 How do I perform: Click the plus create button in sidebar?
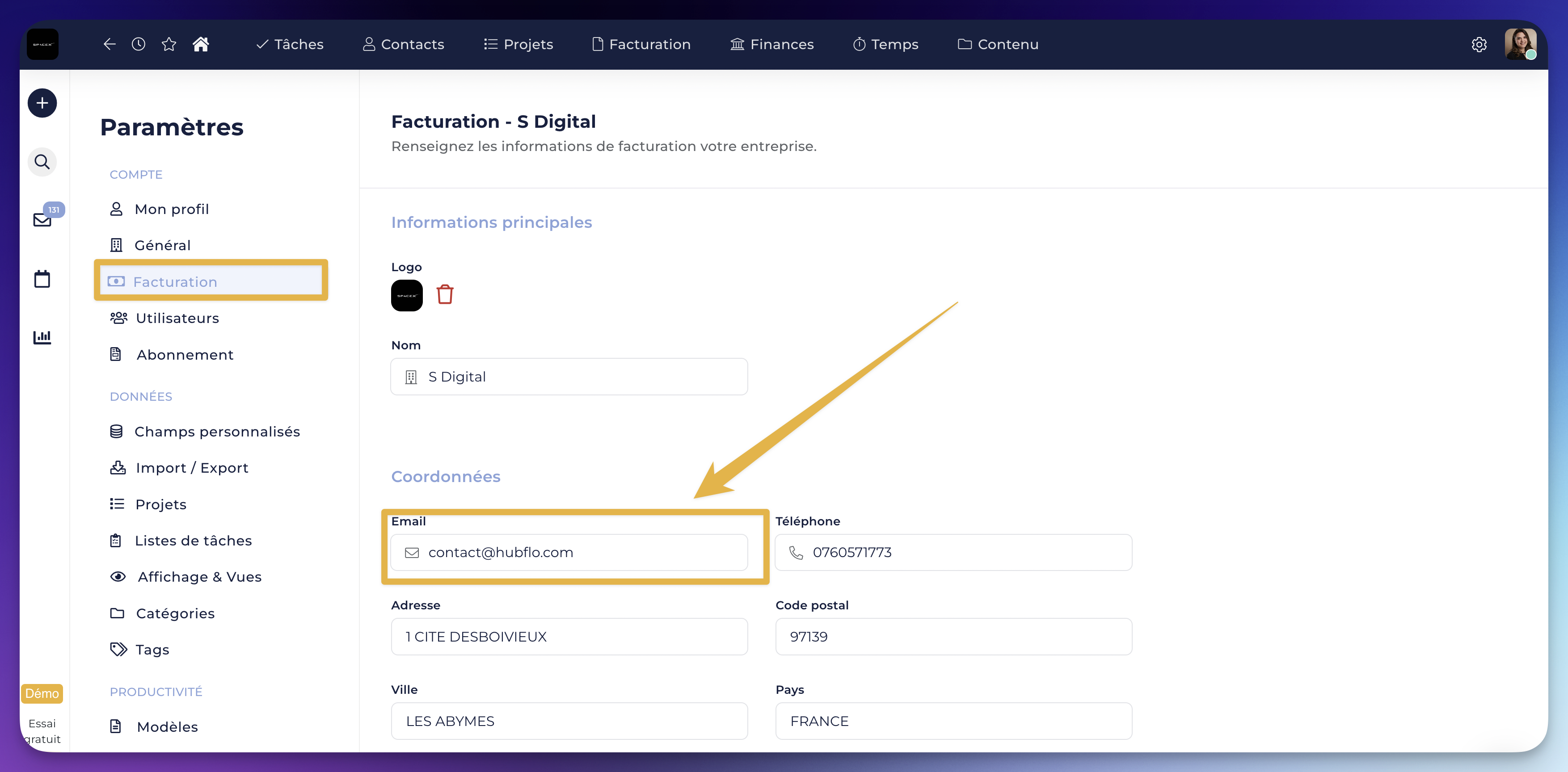click(42, 103)
